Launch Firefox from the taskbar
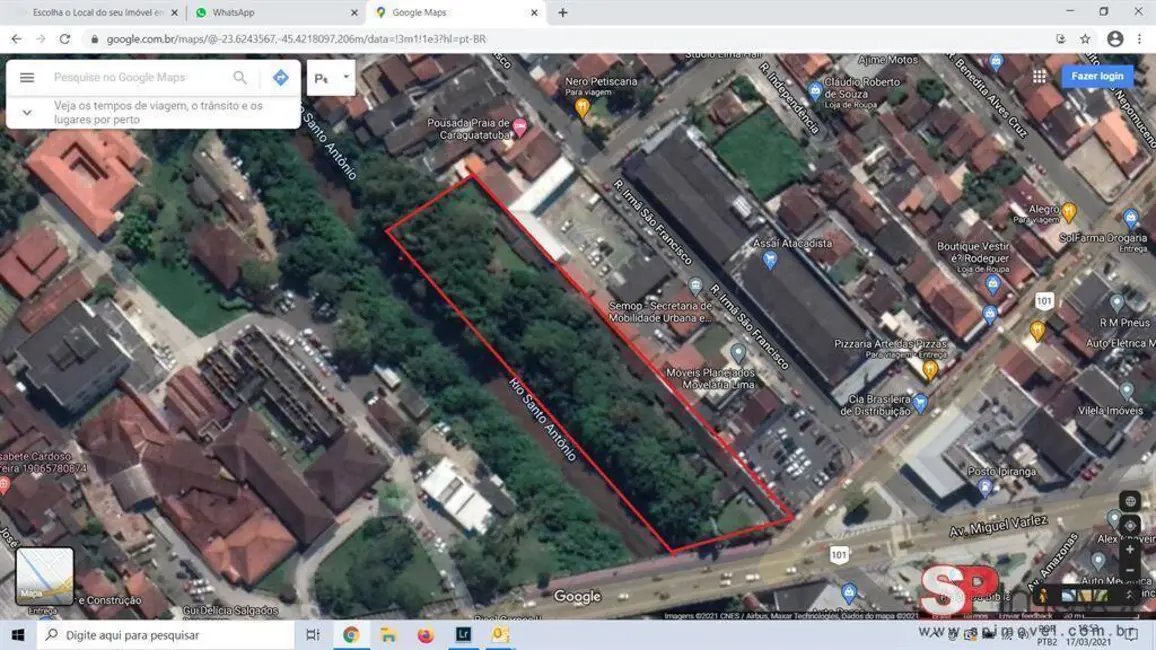The image size is (1156, 650). (x=424, y=634)
